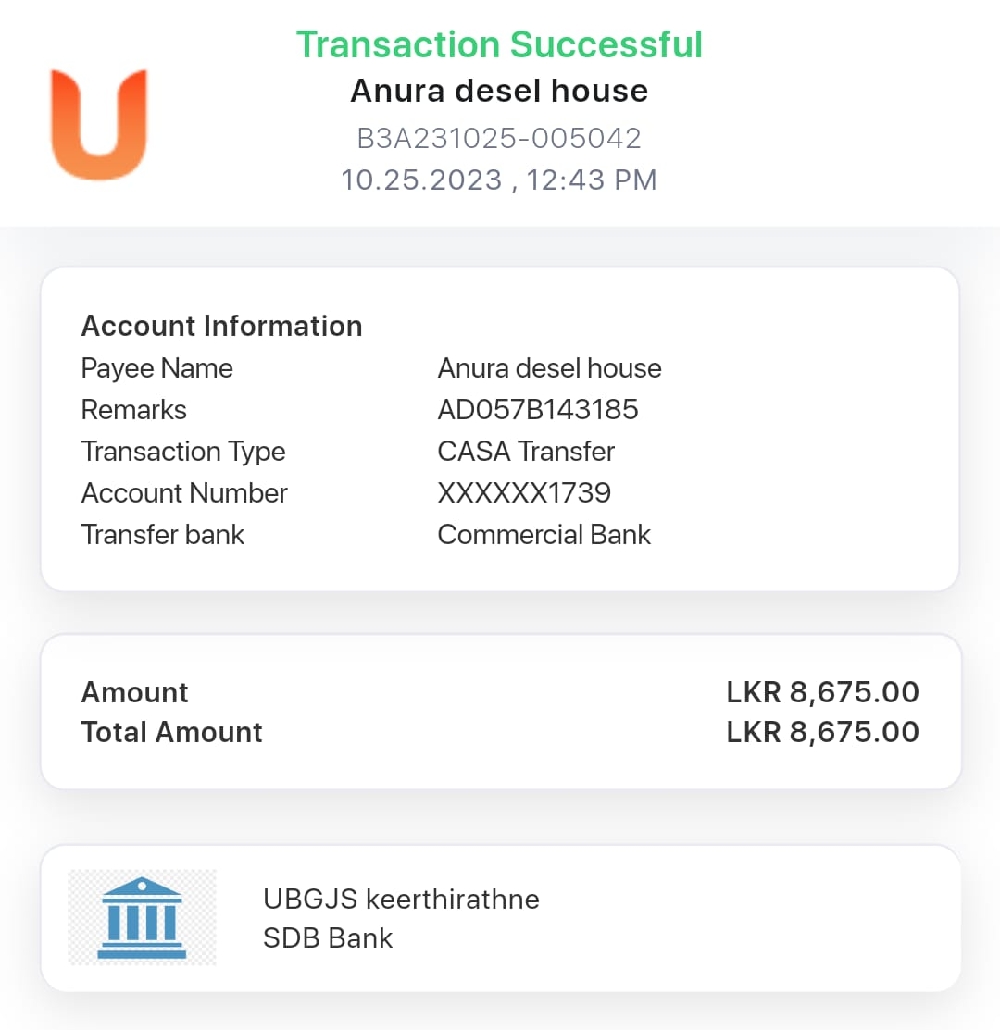1000x1030 pixels.
Task: Select the Anura desel house title
Action: (499, 91)
